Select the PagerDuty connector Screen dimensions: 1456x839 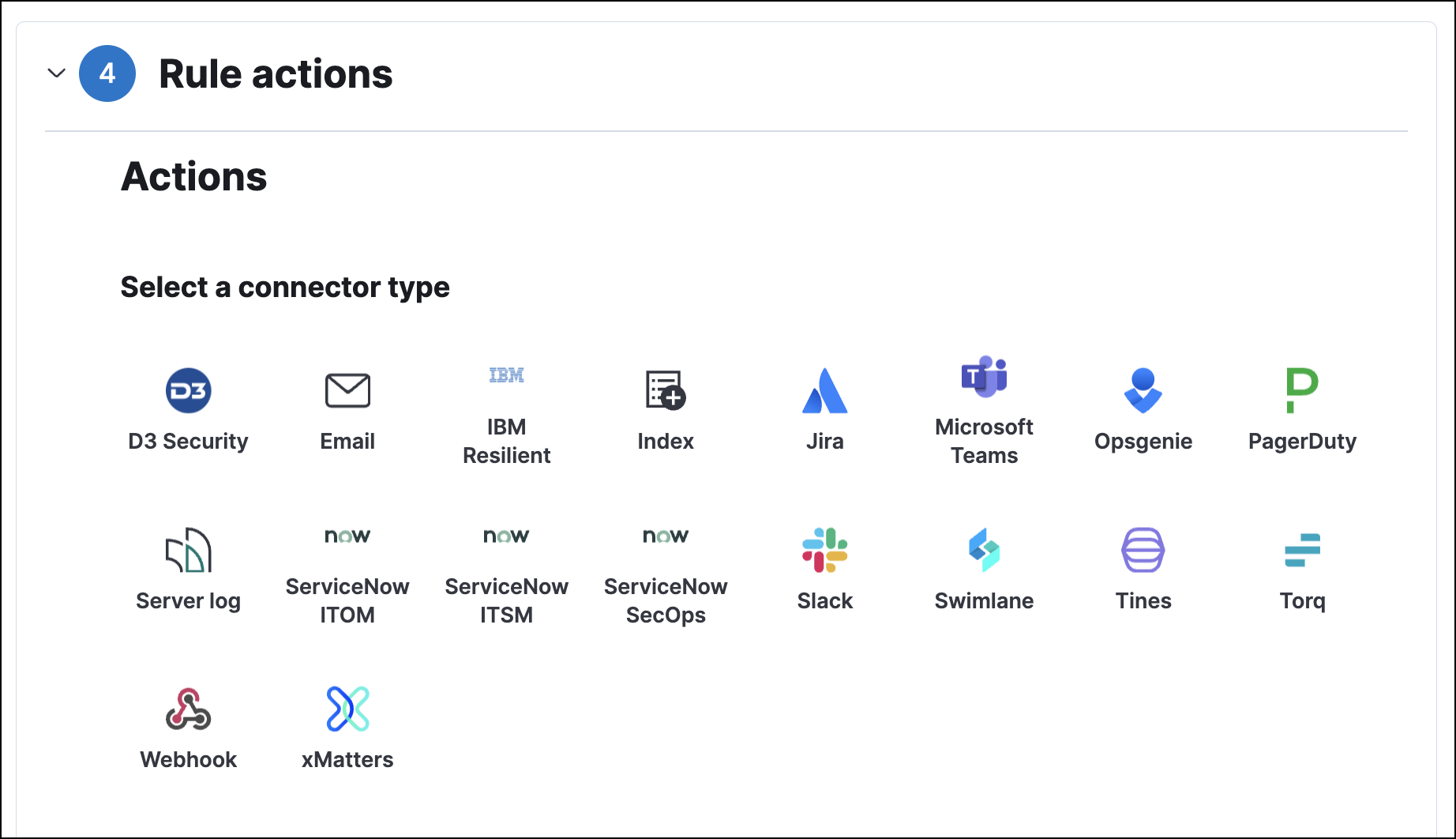[x=1302, y=407]
